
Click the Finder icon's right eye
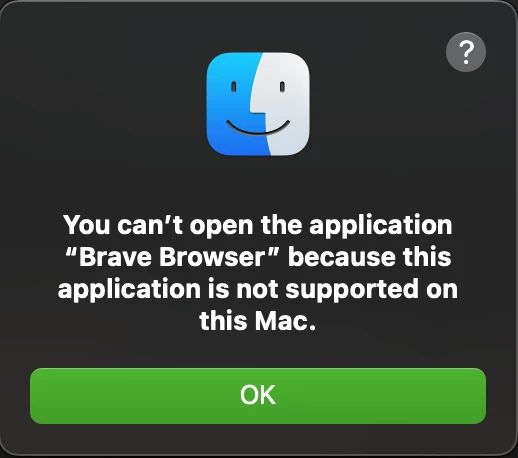[282, 87]
